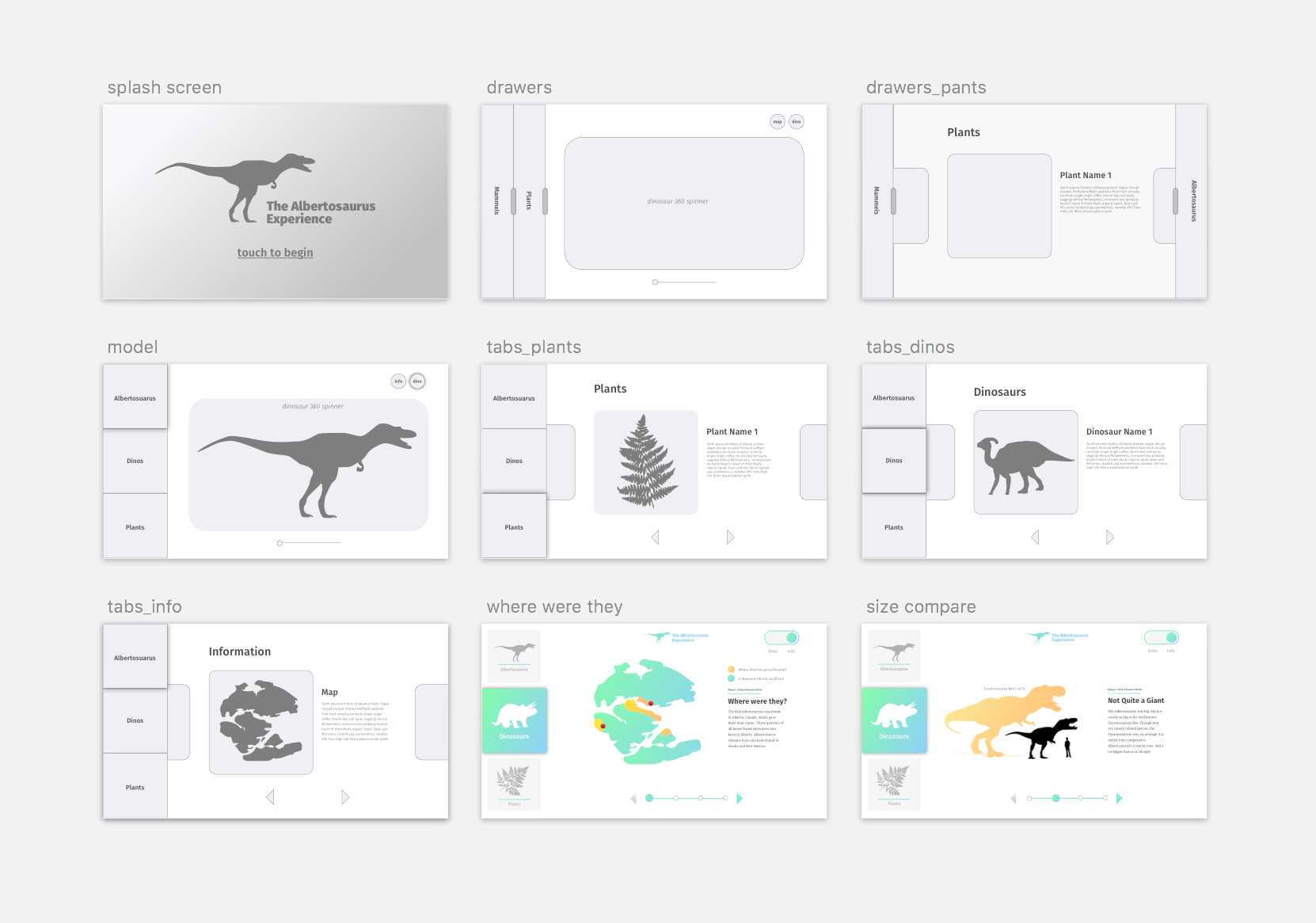
Task: Click the 'touch to begin' link on splash screen
Action: [275, 253]
